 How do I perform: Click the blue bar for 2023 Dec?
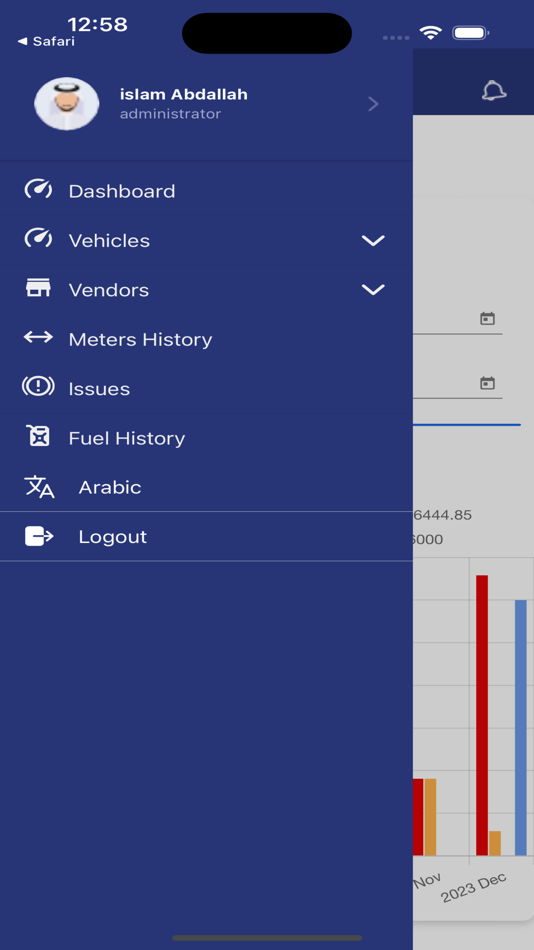(x=521, y=728)
